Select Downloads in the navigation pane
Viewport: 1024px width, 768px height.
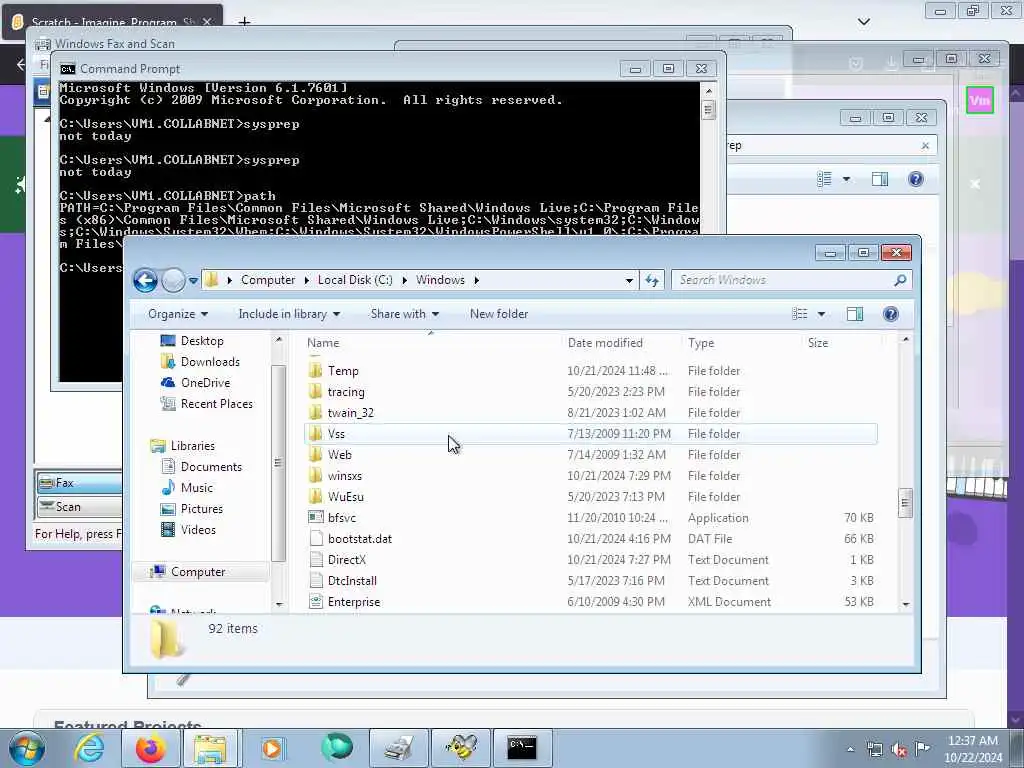(x=210, y=362)
